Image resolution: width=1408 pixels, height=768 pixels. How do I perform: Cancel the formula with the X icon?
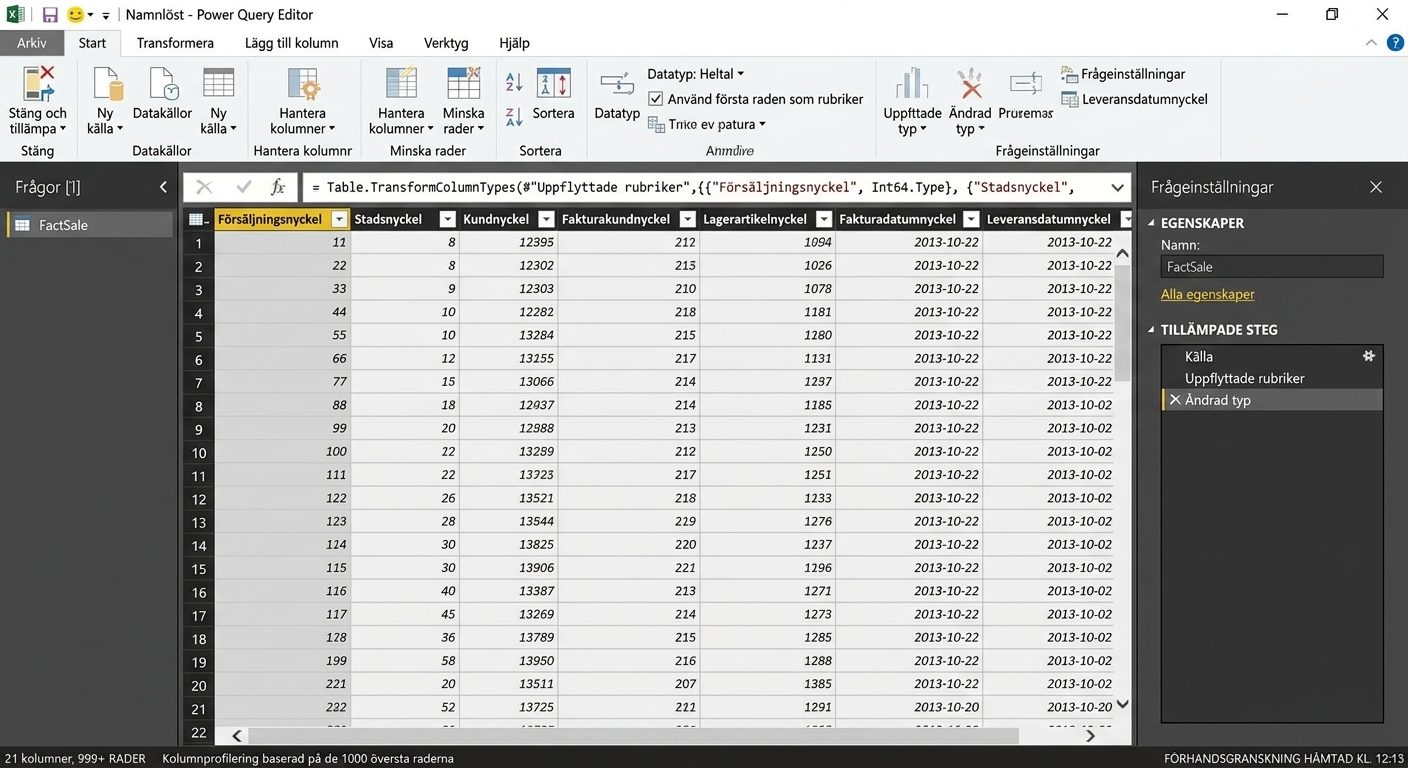[x=204, y=187]
